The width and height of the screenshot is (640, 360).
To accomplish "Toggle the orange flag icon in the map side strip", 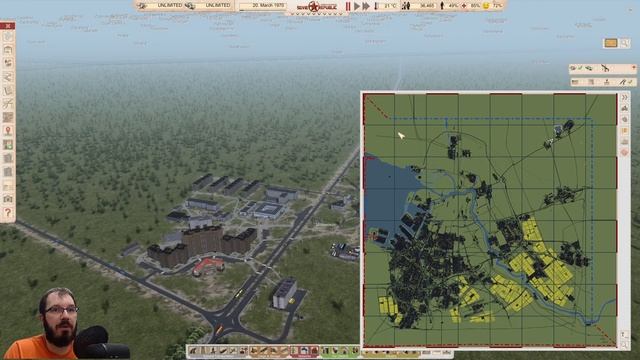I will coord(624,131).
